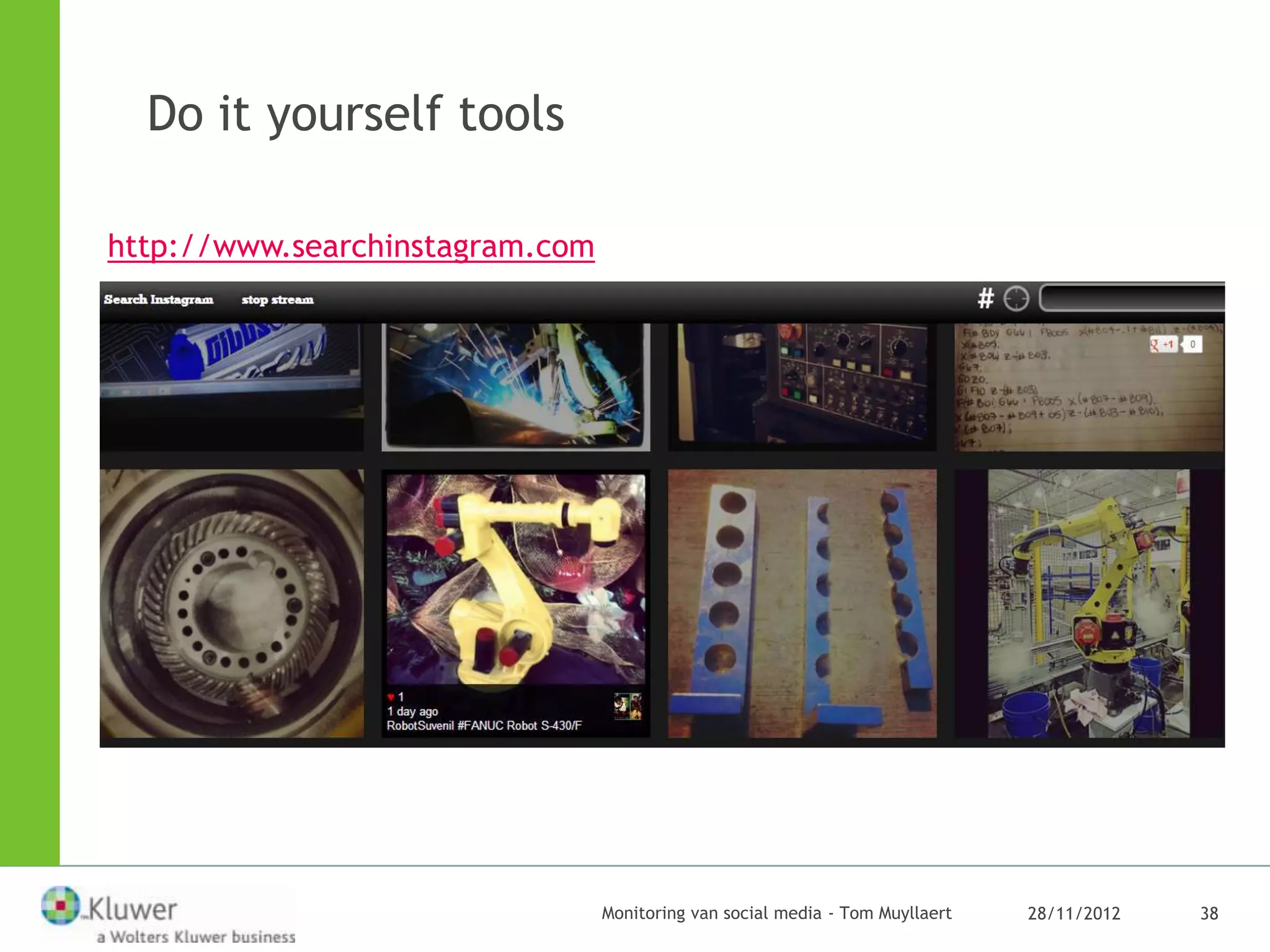
Task: Focus the dark search input field
Action: [x=1132, y=298]
